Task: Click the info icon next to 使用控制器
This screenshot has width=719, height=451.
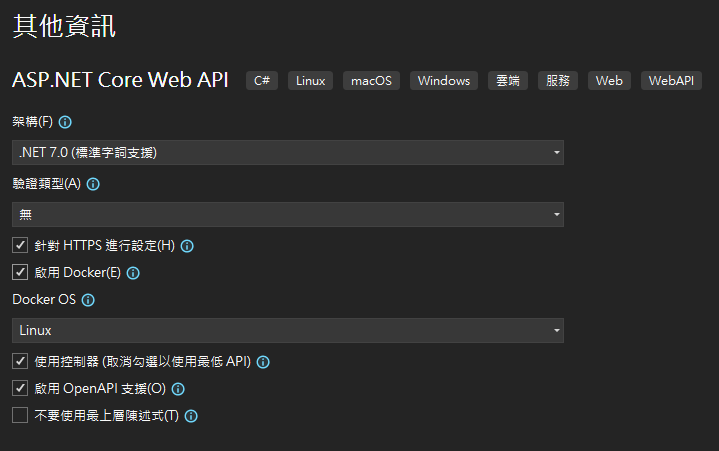Action: point(263,362)
